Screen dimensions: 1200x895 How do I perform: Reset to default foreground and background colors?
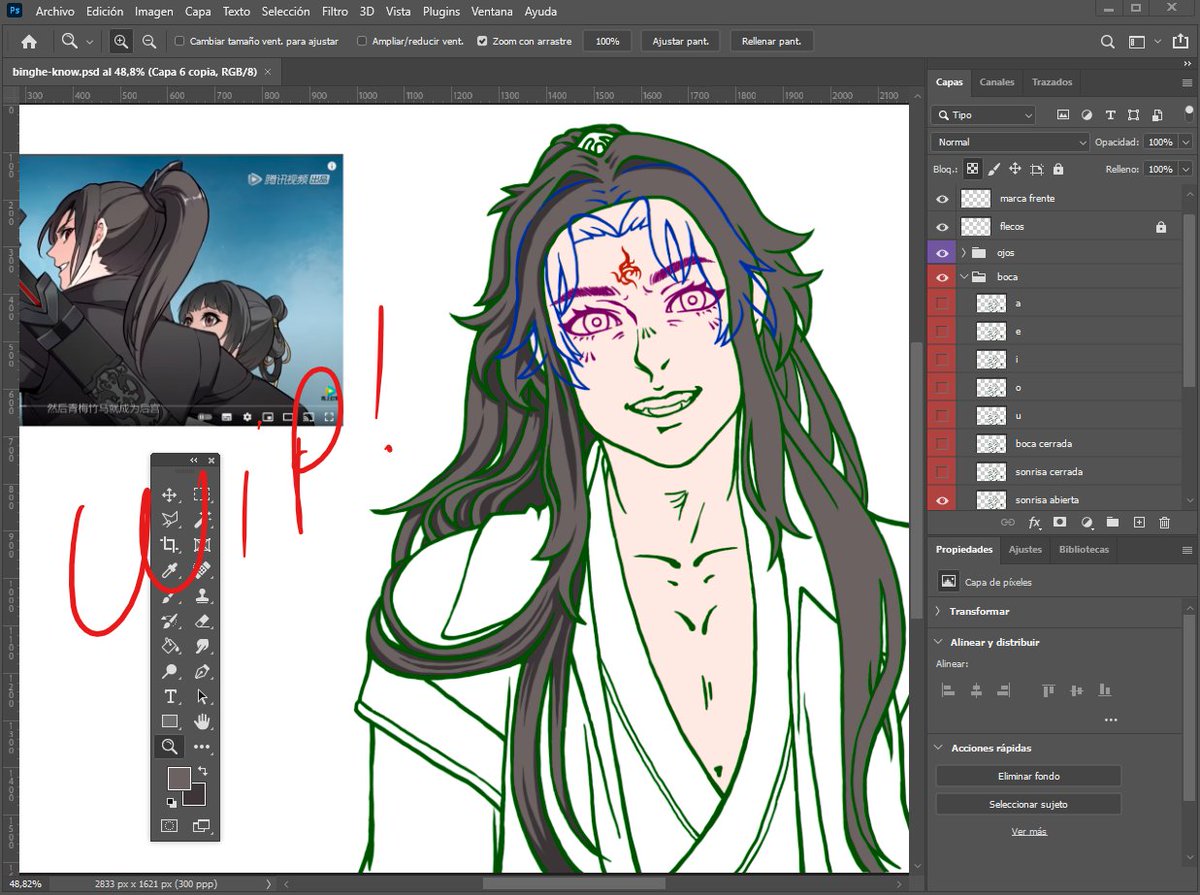click(x=171, y=802)
